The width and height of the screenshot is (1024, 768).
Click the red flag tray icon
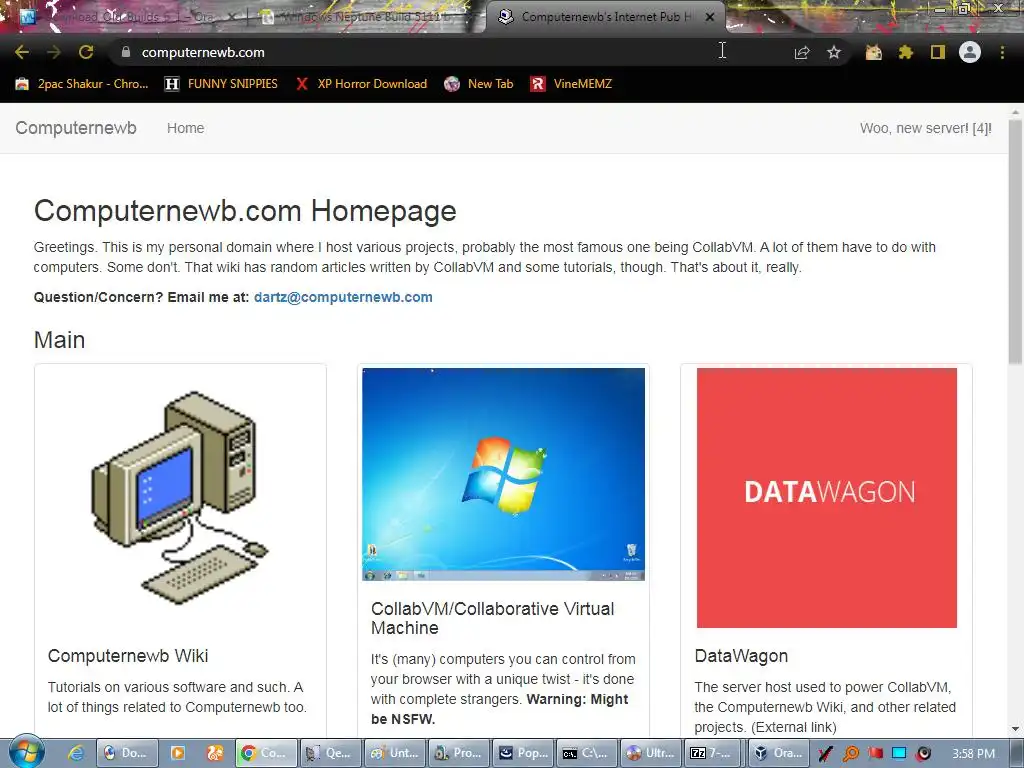[x=875, y=754]
